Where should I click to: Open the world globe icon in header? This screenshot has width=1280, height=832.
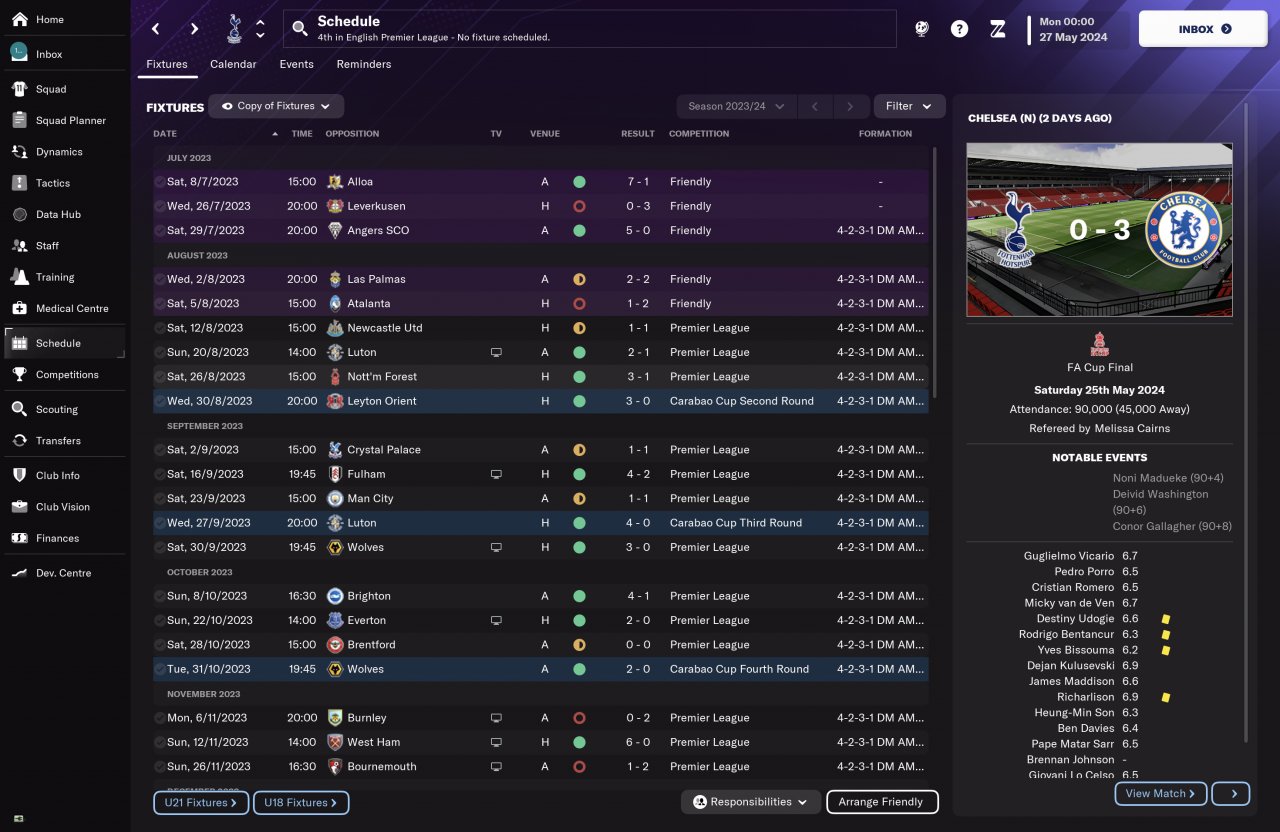coord(922,29)
